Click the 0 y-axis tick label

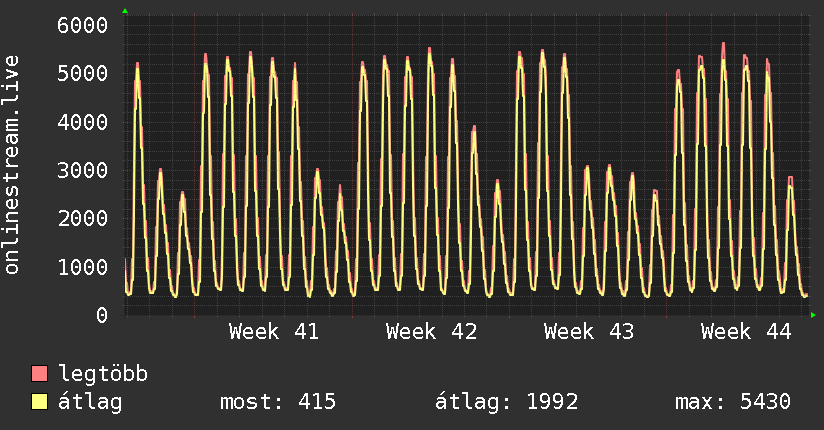[102, 315]
